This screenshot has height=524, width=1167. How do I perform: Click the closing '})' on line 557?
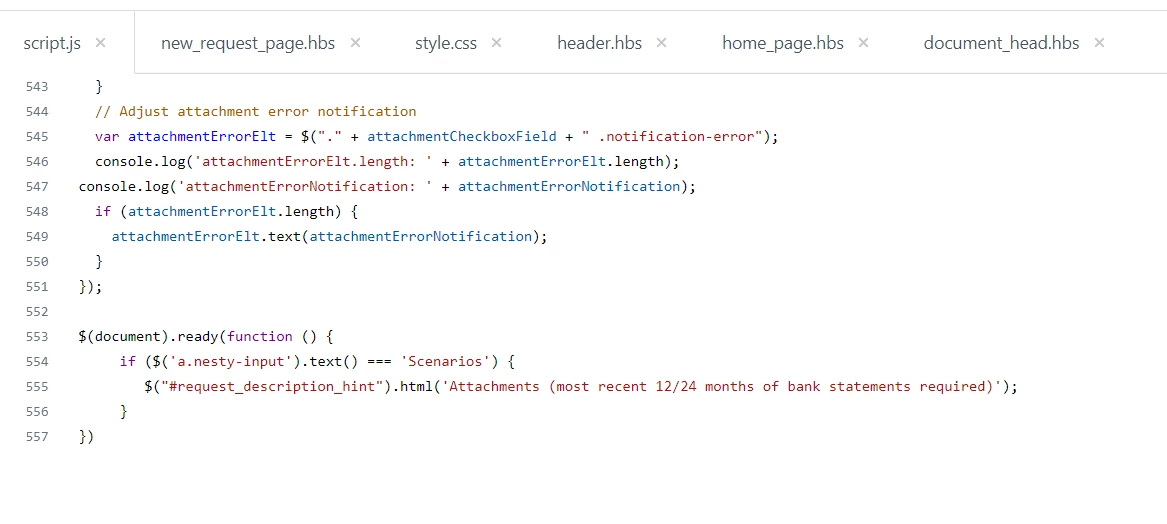tap(87, 437)
